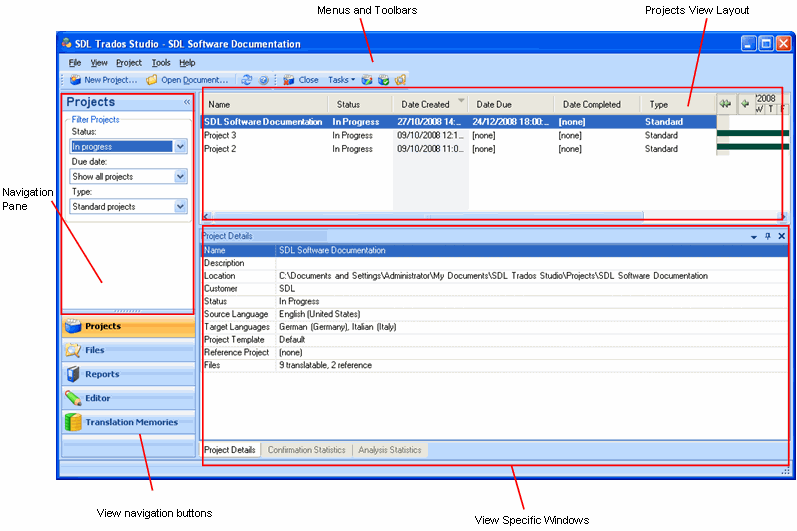Open the Tools menu
This screenshot has height=531, width=797.
click(161, 63)
